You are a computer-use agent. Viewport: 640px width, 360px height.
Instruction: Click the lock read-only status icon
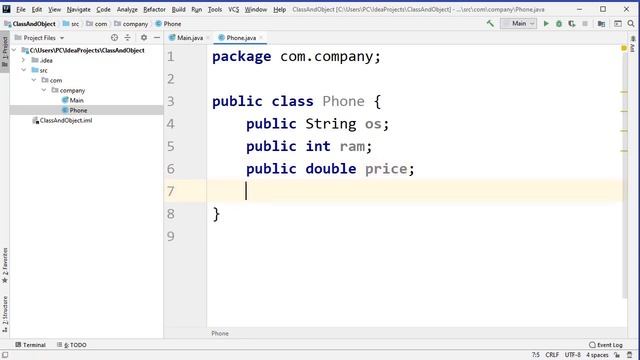617,355
